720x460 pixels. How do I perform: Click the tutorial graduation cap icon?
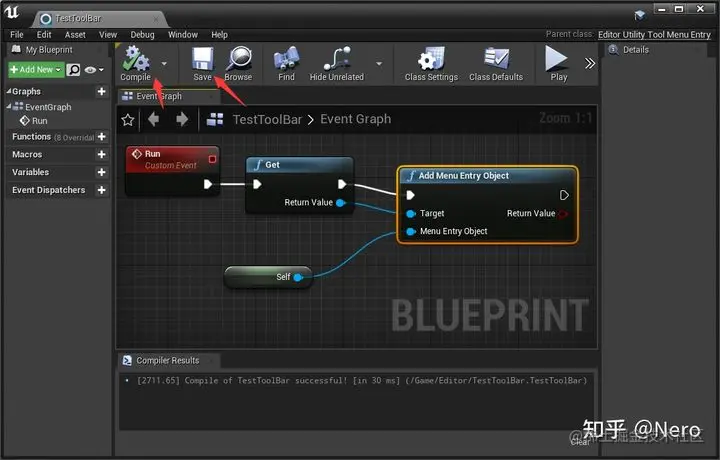tap(640, 16)
